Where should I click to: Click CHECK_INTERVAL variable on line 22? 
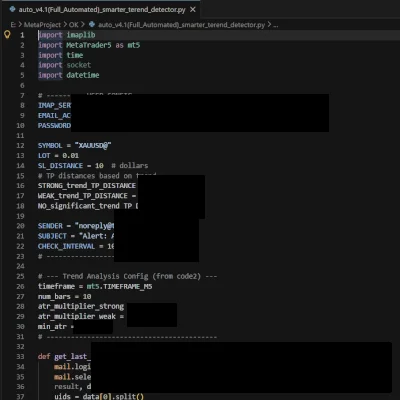(66, 246)
